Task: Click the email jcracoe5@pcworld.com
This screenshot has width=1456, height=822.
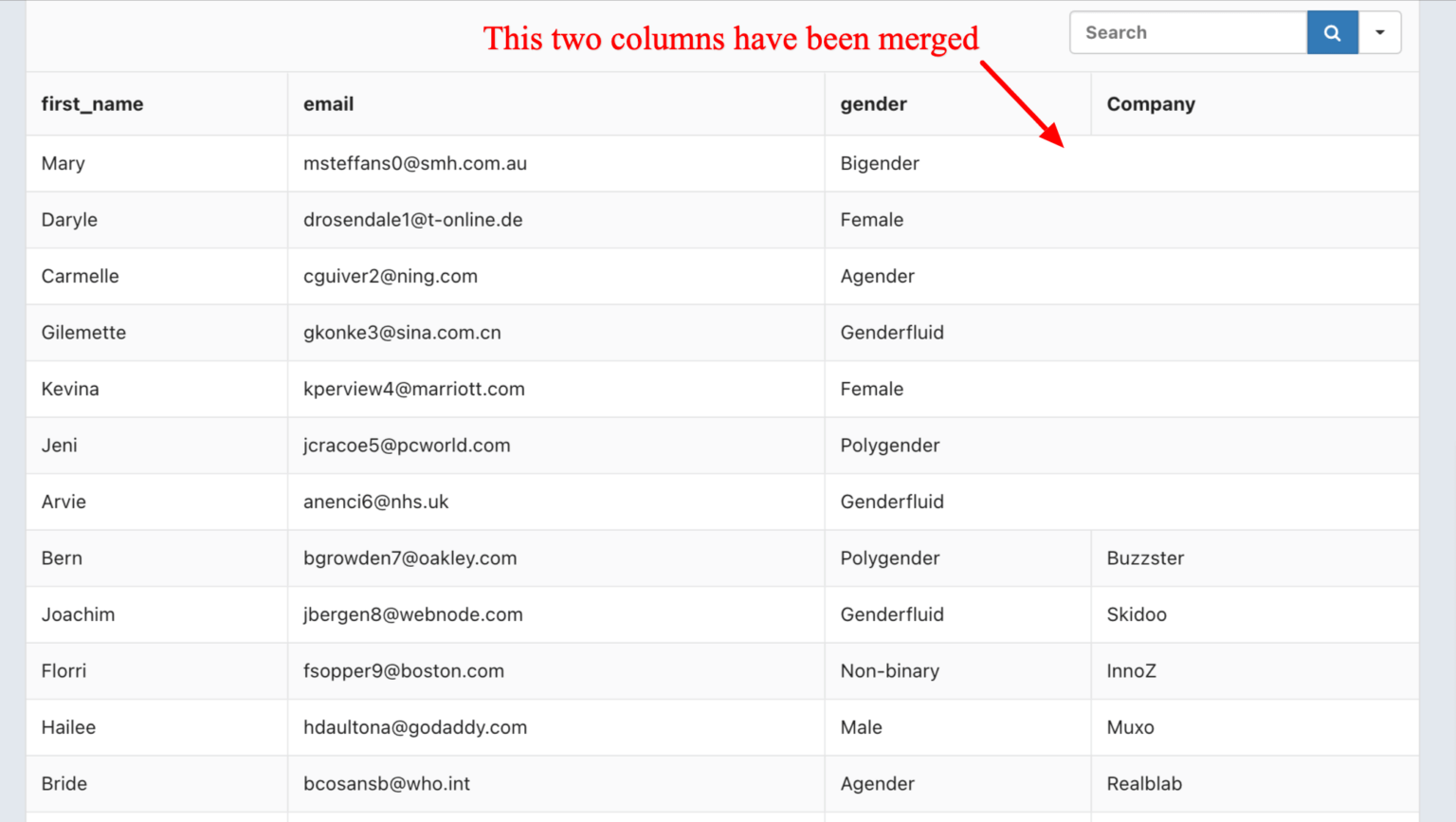Action: click(x=406, y=445)
